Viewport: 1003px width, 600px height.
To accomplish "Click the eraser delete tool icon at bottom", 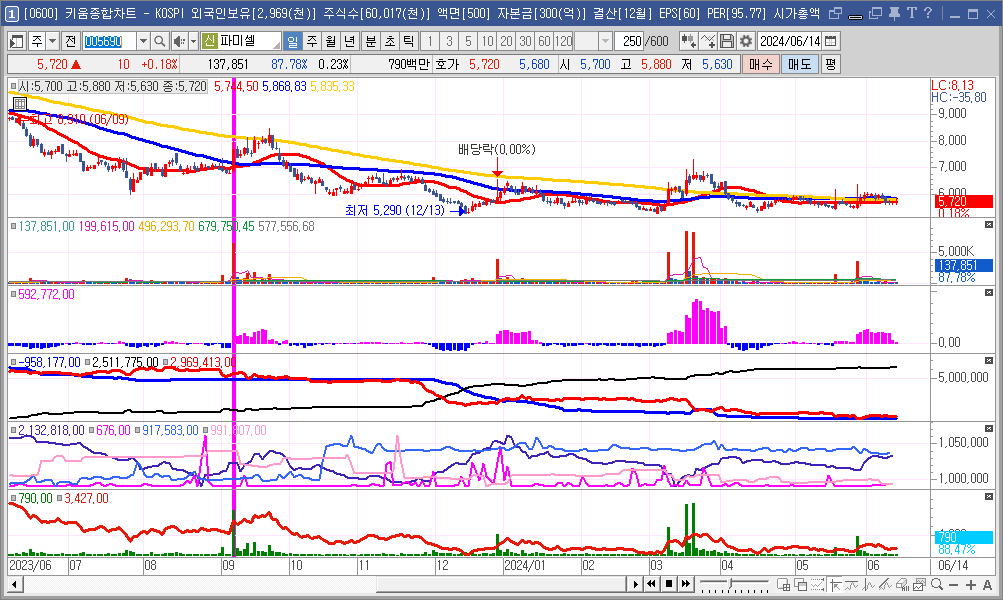I will click(x=901, y=584).
